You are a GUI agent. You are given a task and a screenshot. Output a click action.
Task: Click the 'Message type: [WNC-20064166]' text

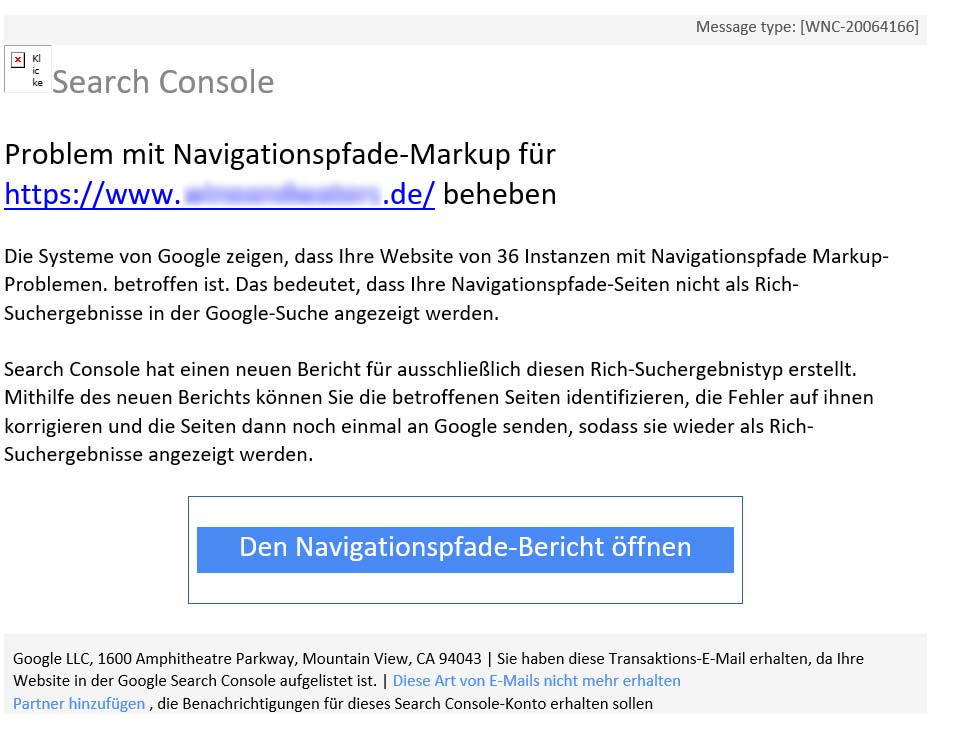[x=807, y=27]
